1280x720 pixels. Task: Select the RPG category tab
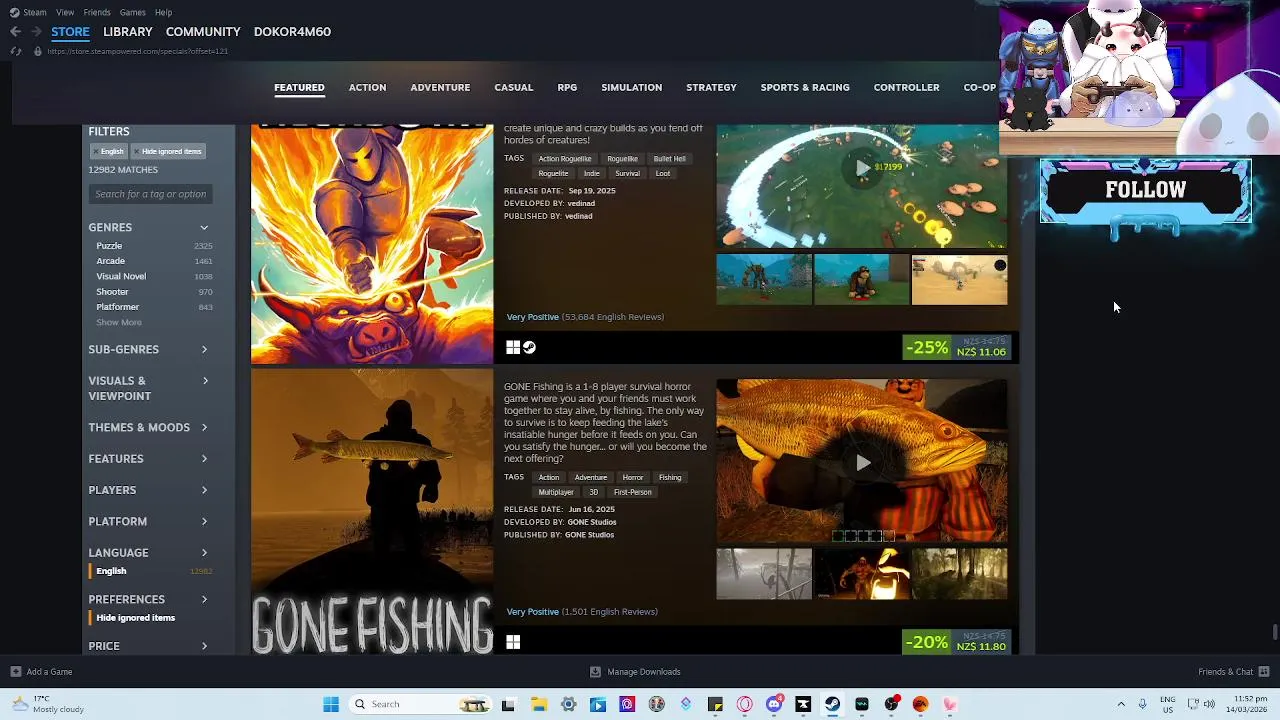(x=567, y=87)
